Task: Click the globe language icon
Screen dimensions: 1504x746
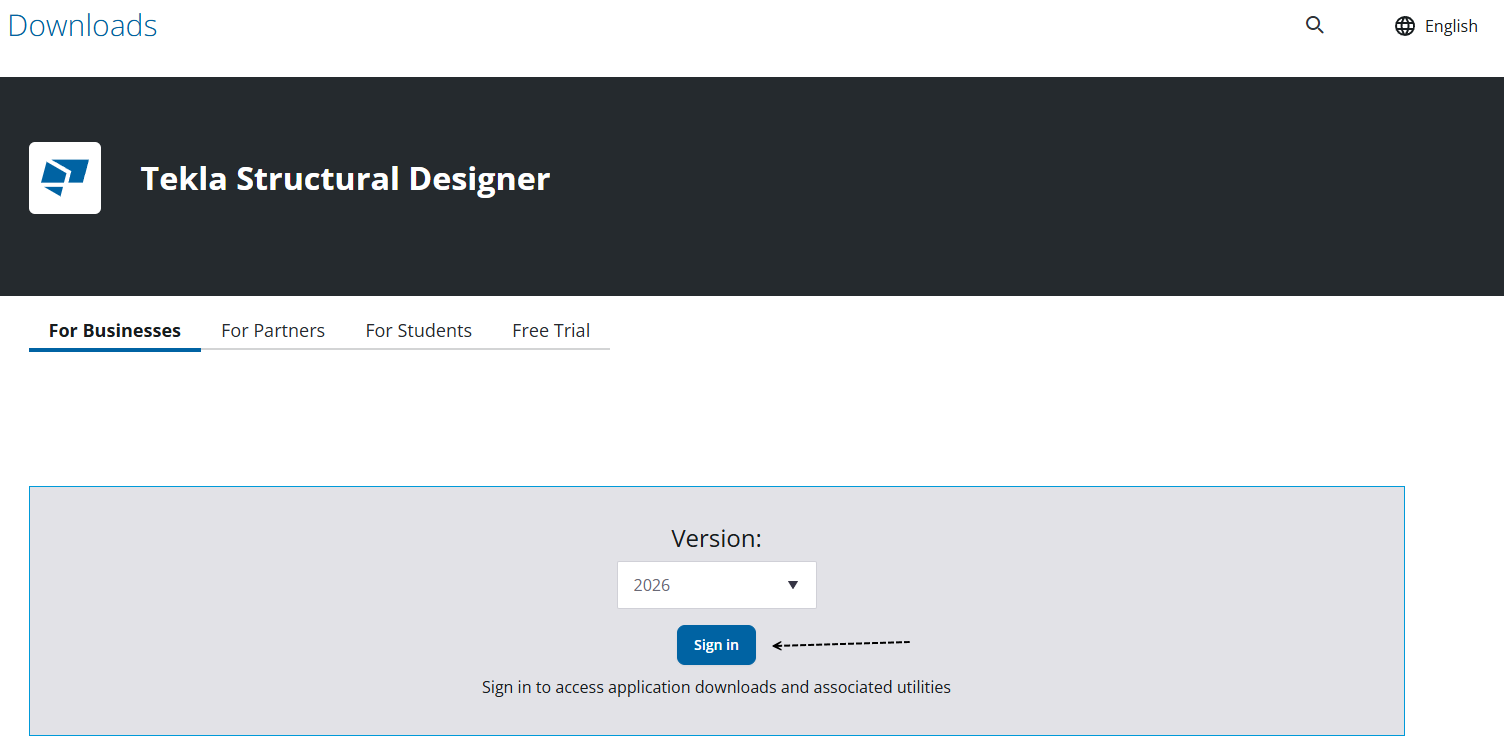Action: coord(1405,26)
